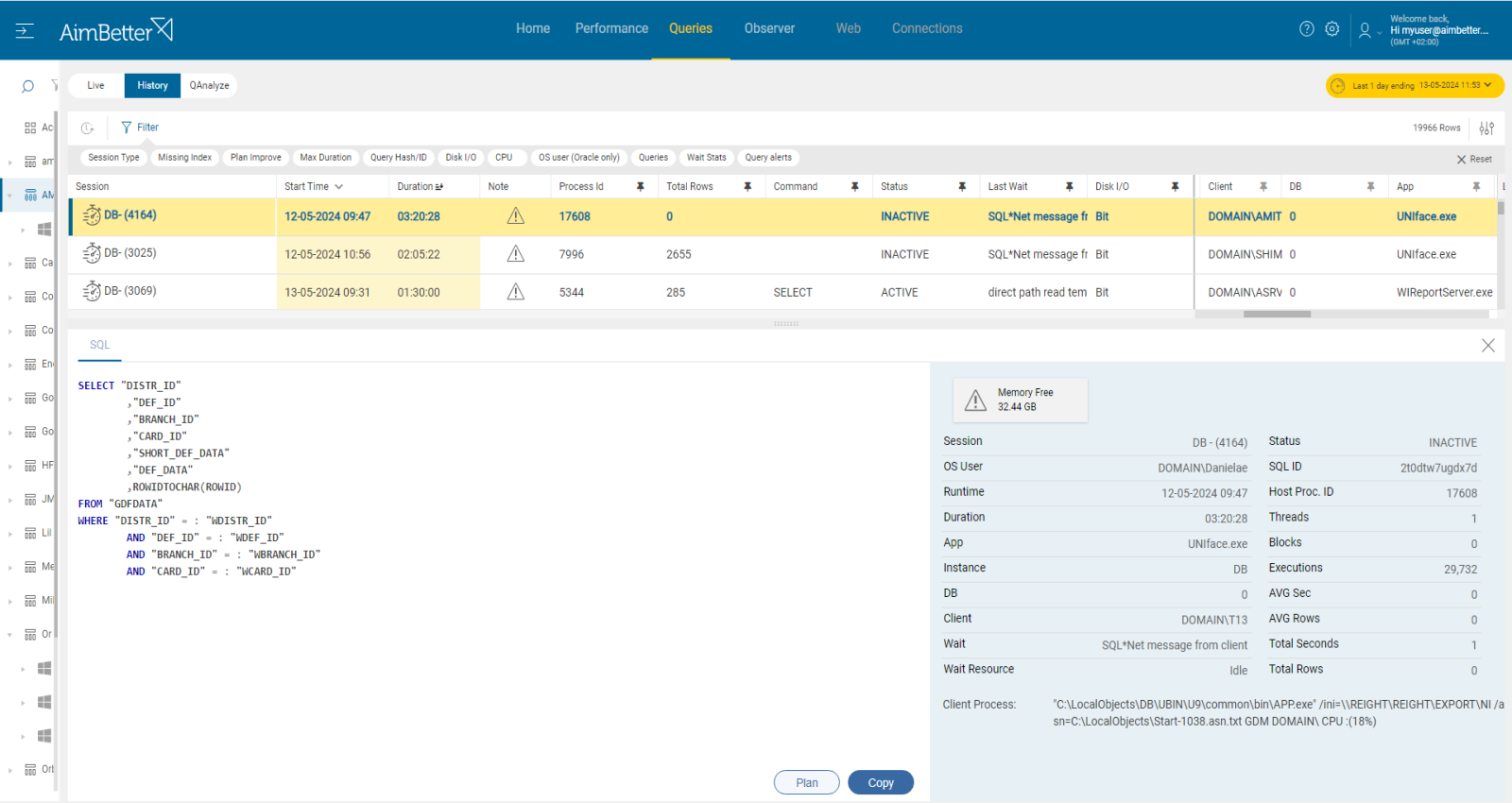Image resolution: width=1512 pixels, height=803 pixels.
Task: Select the HF database icon in sidebar
Action: pyautogui.click(x=30, y=466)
